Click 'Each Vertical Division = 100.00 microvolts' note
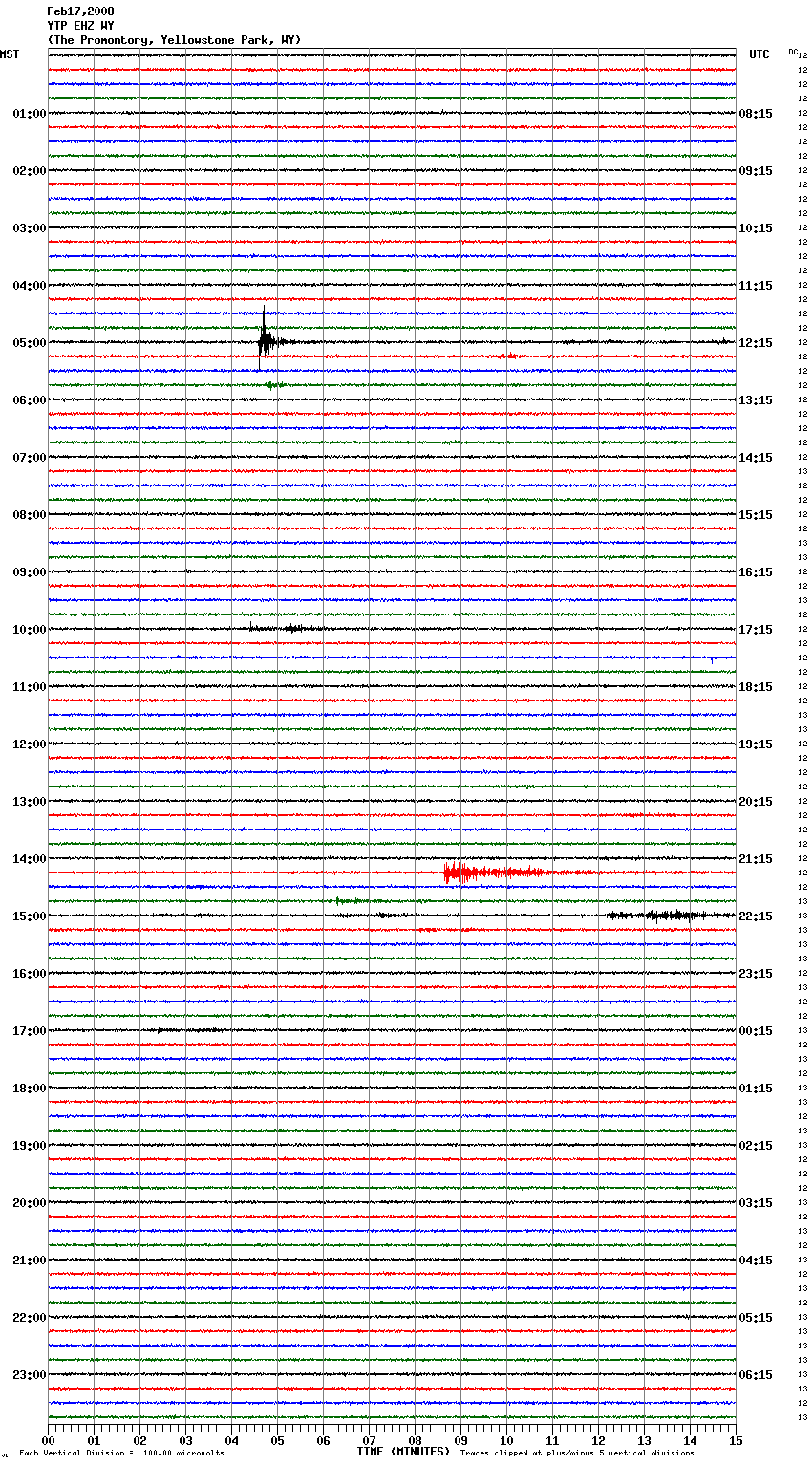The width and height of the screenshot is (812, 1466). click(122, 1454)
